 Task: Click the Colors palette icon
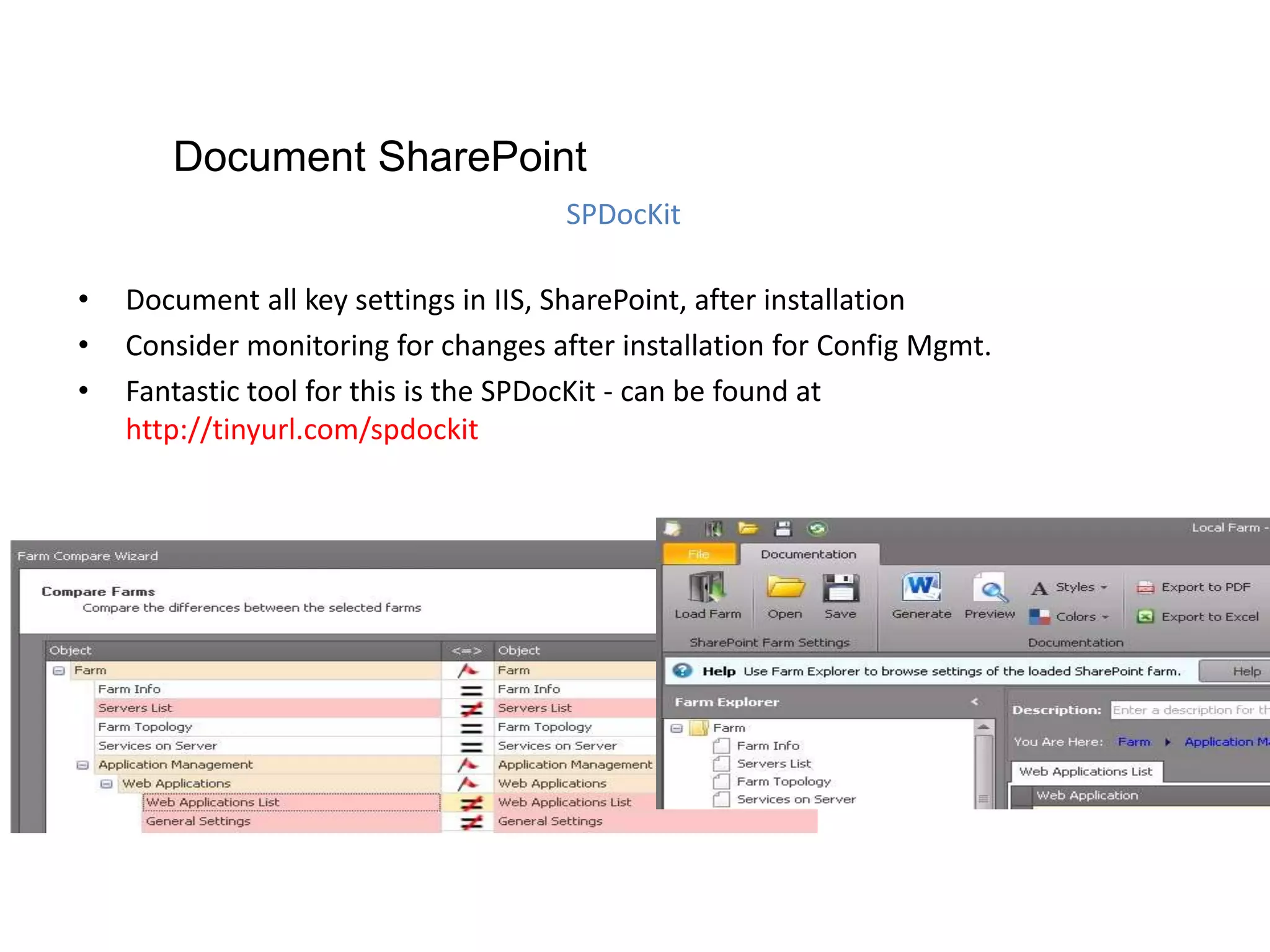[1039, 617]
